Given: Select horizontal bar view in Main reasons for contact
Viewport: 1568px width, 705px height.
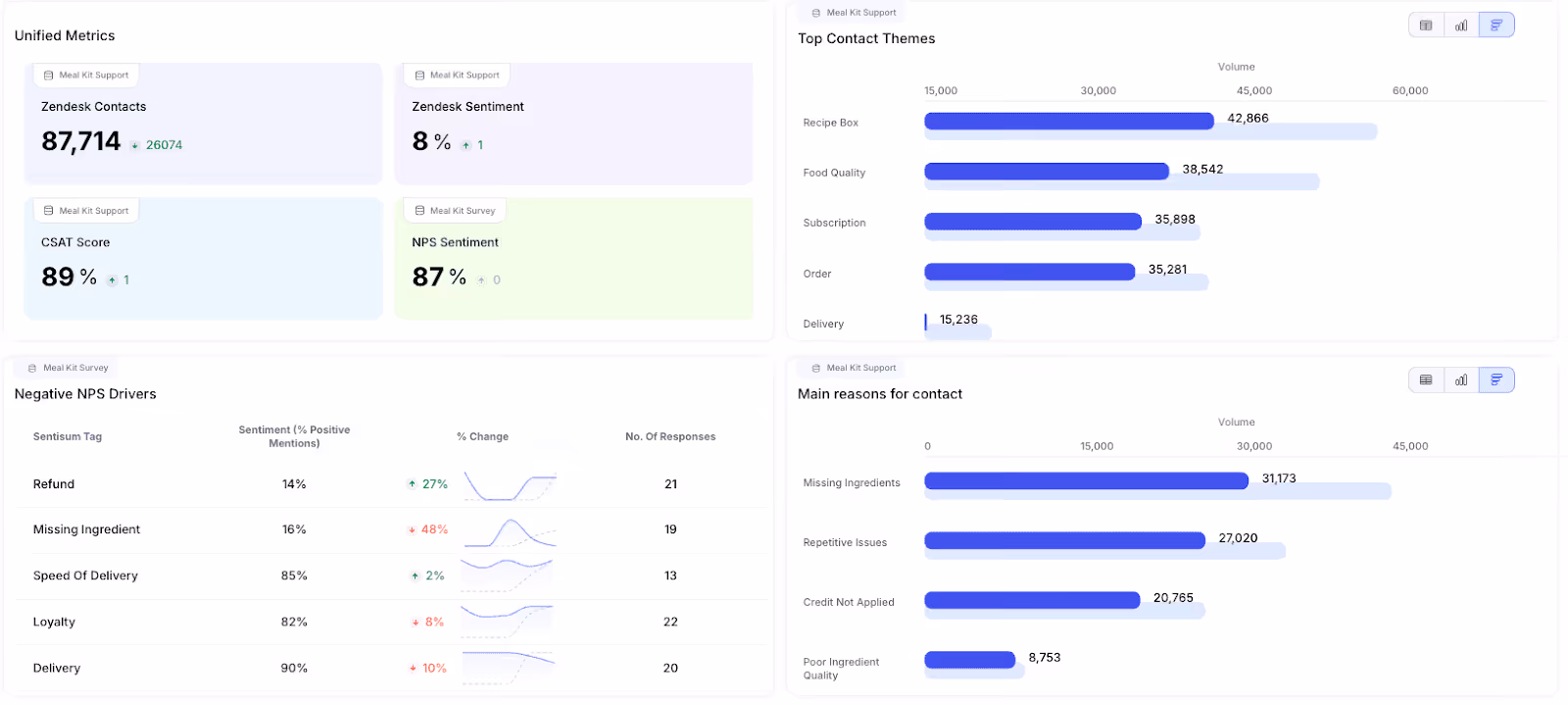Looking at the screenshot, I should point(1496,380).
